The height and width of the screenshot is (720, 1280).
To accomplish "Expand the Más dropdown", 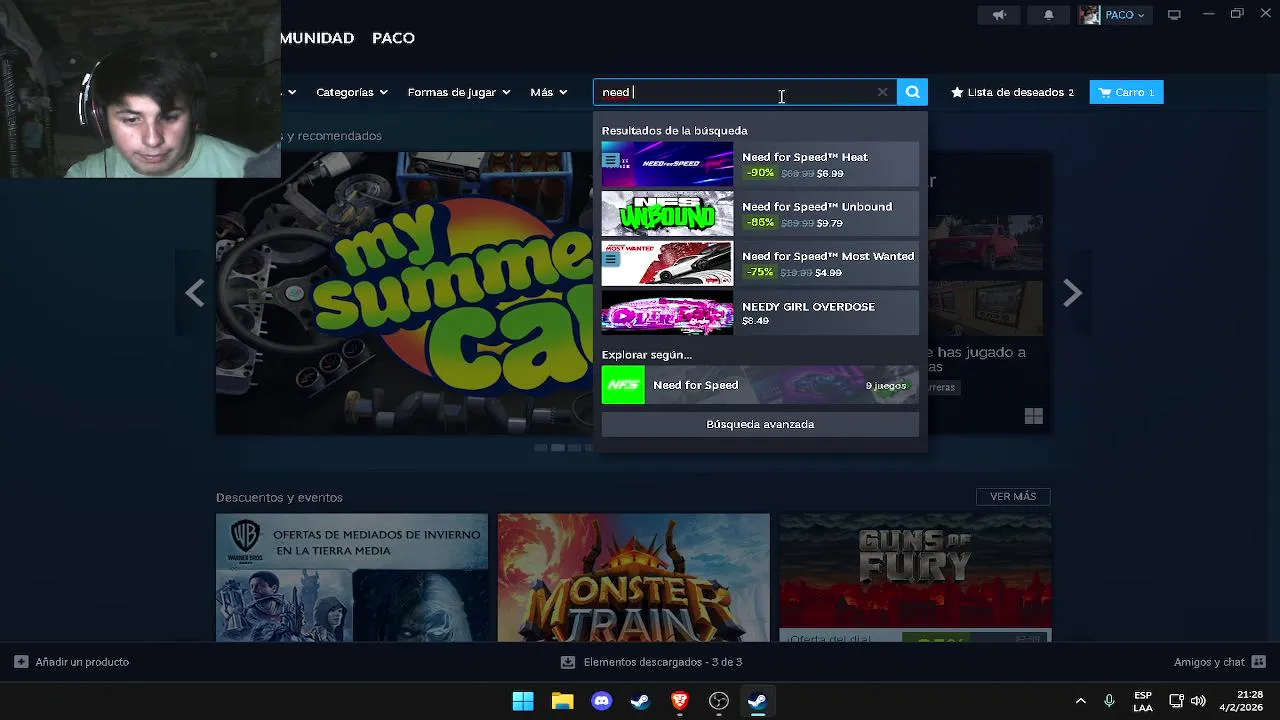I will 548,92.
